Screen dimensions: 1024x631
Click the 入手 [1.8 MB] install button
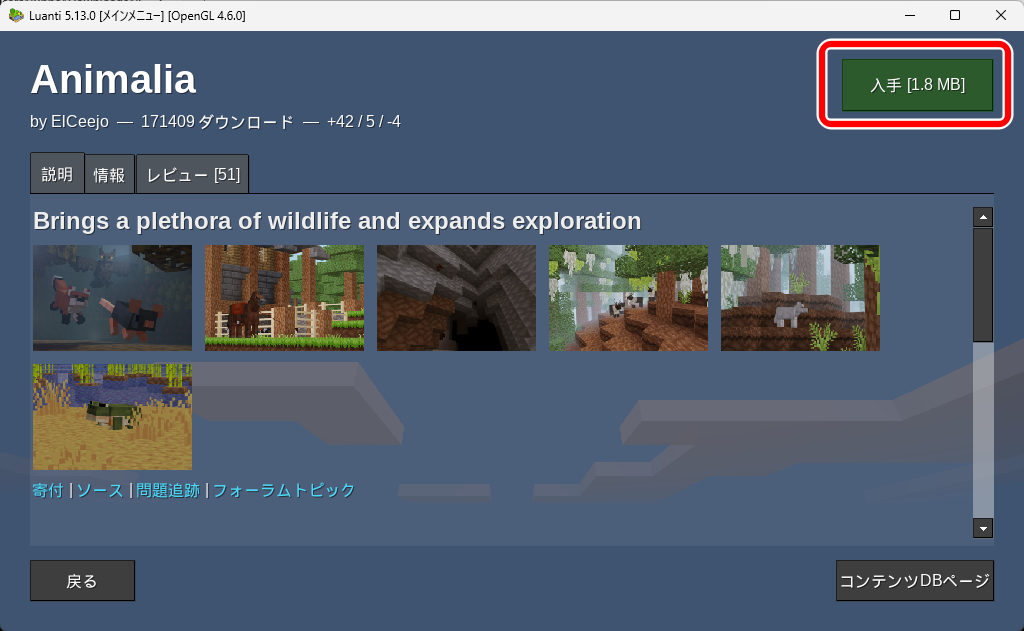click(917, 85)
